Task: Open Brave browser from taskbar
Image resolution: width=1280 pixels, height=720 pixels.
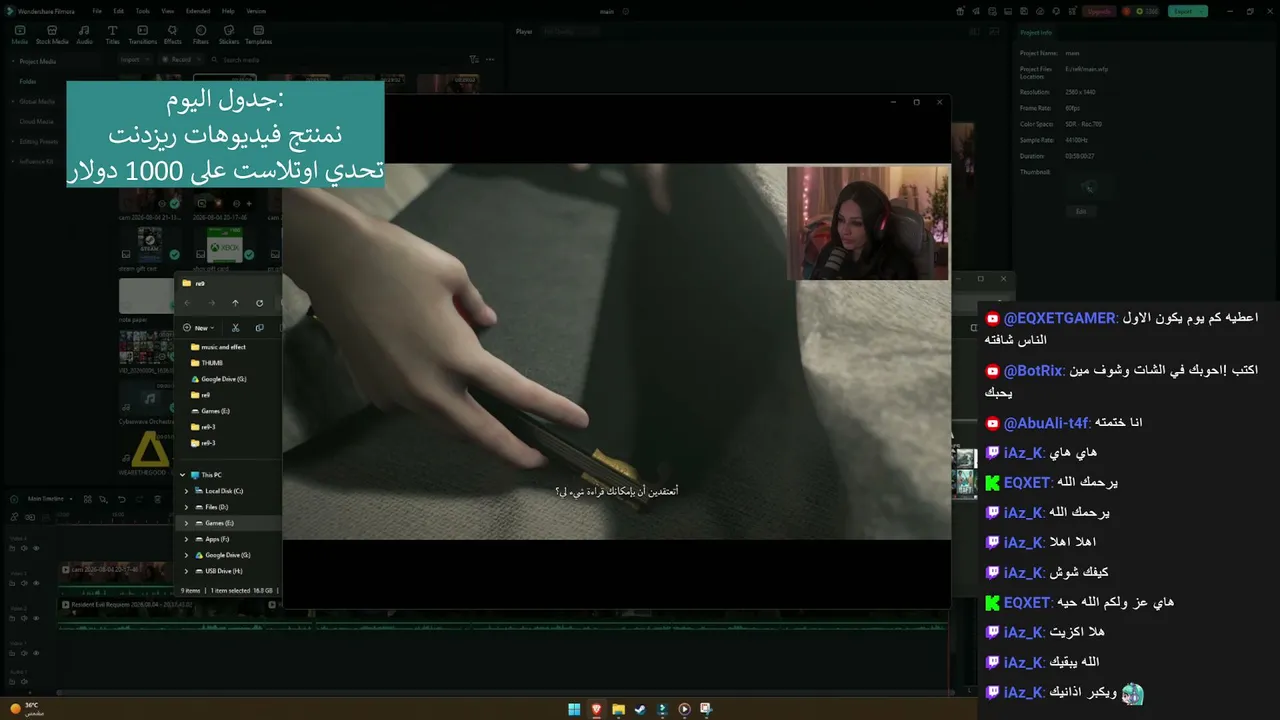Action: [x=596, y=709]
